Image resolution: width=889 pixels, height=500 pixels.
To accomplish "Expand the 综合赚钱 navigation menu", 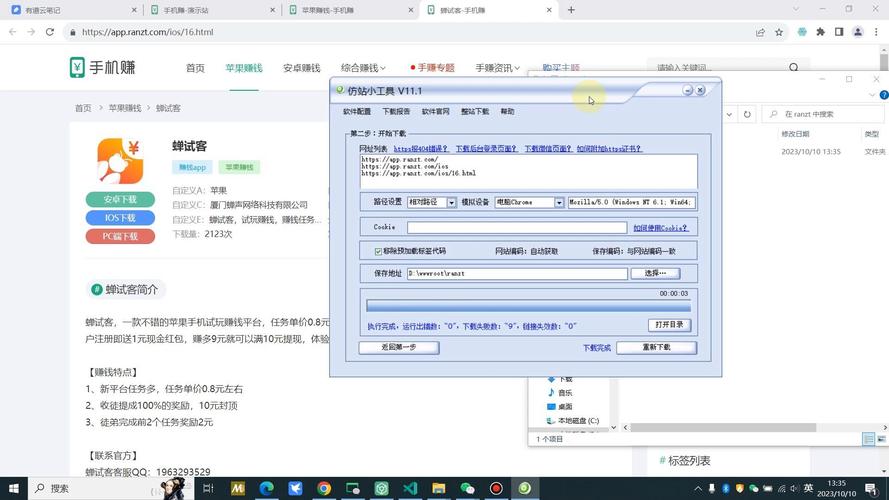I will (x=363, y=68).
